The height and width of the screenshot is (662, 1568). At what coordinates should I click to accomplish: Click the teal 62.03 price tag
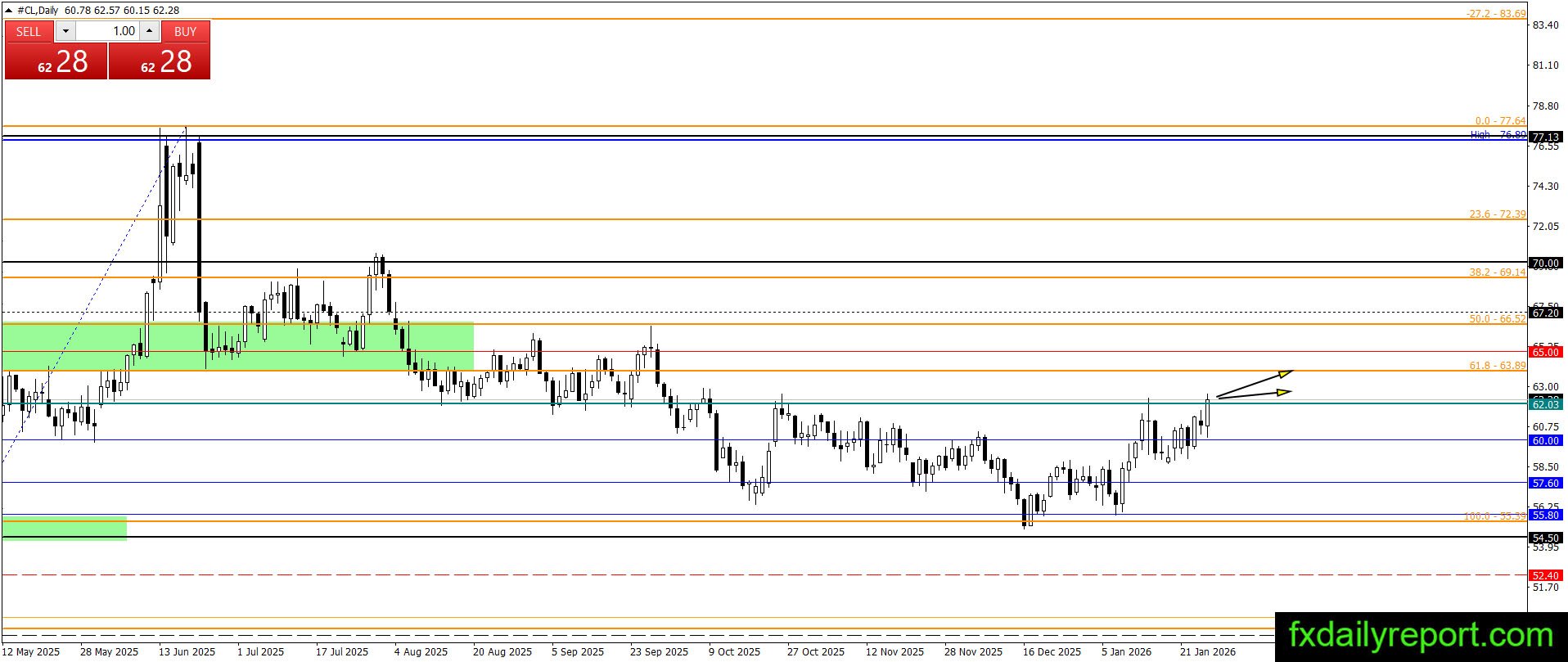pos(1546,404)
